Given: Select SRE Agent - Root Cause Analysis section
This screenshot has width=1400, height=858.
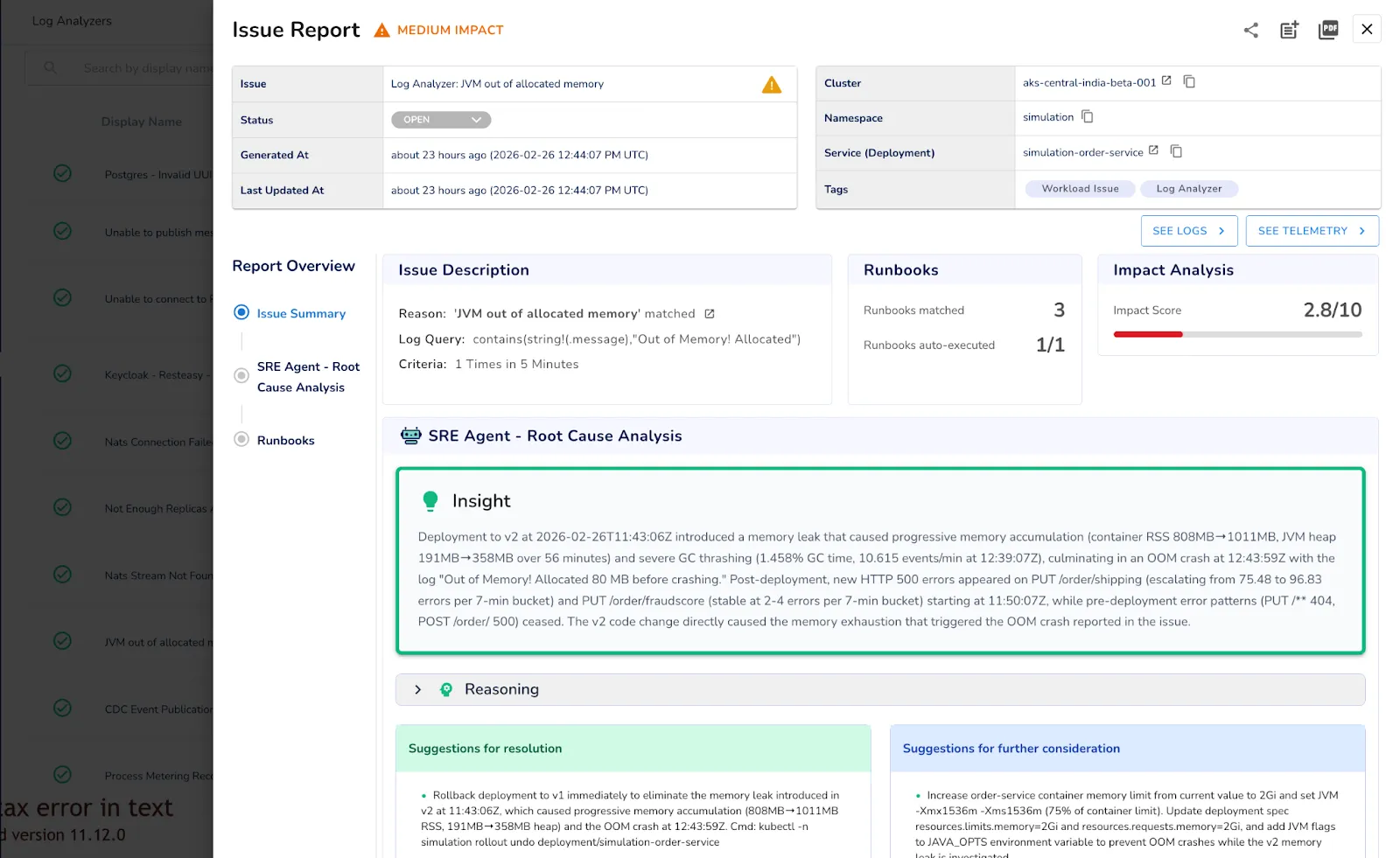Looking at the screenshot, I should click(x=241, y=375).
